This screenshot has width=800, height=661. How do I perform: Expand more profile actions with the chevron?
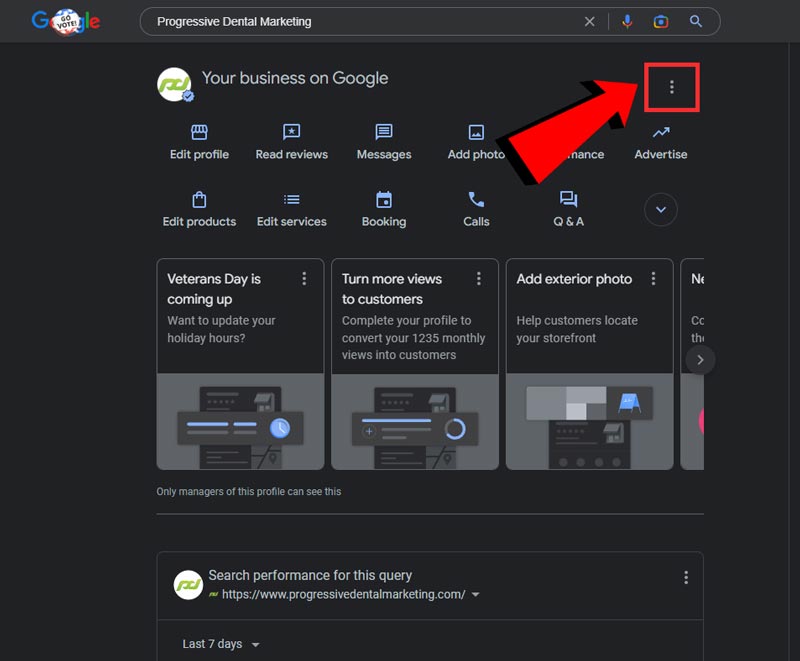point(661,209)
